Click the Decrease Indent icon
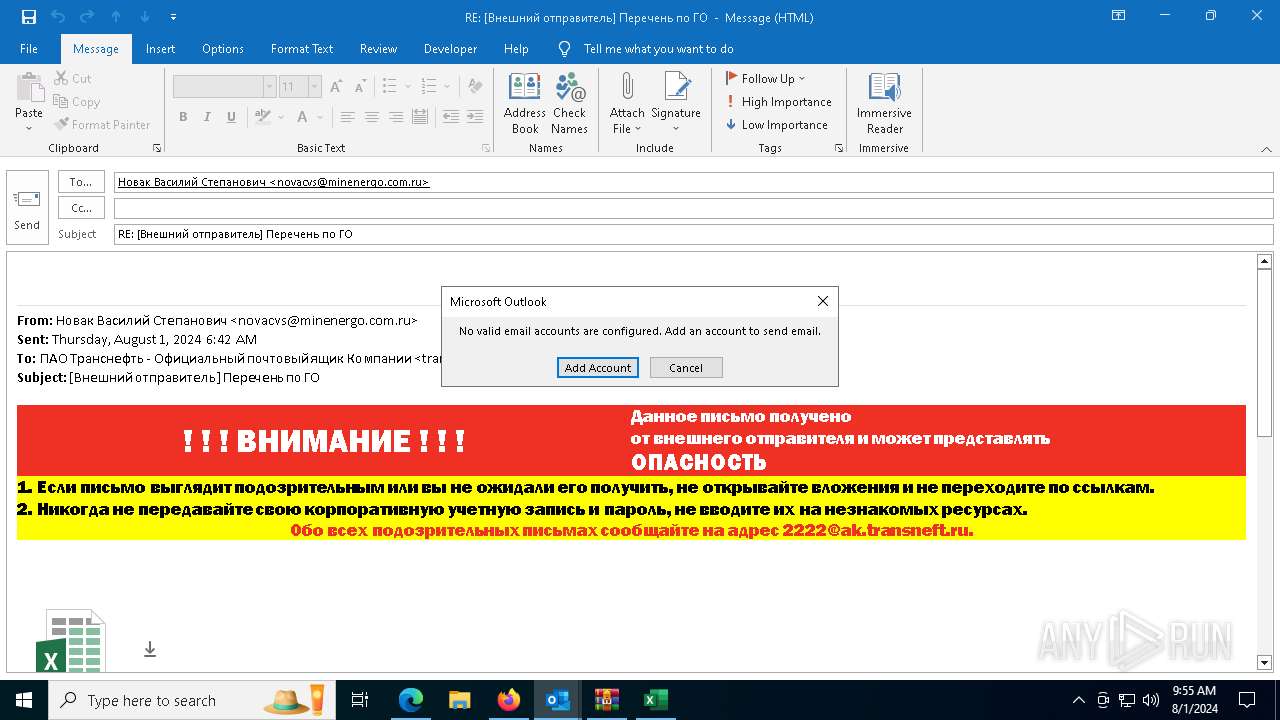The image size is (1280, 720). click(x=451, y=117)
